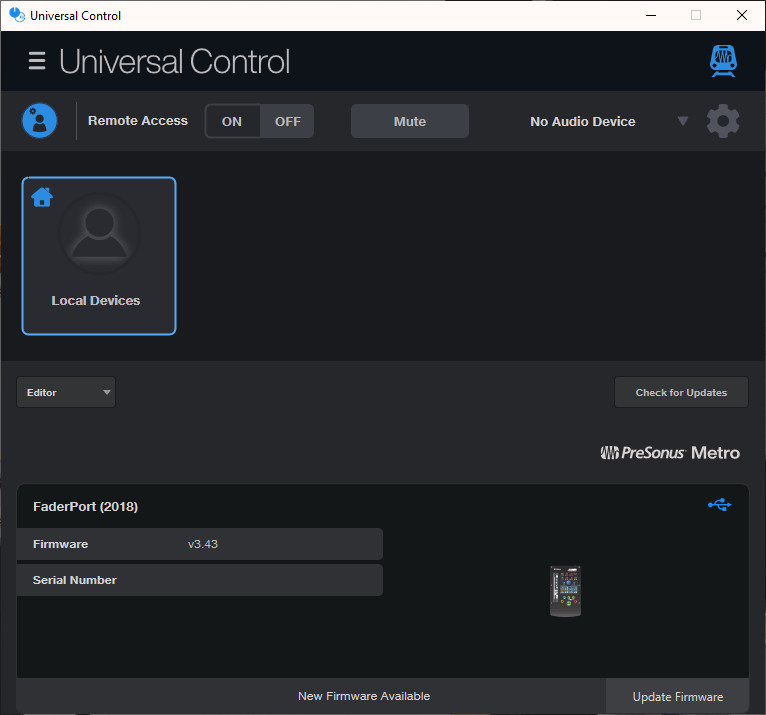Click the FaderPort (2018) device name
This screenshot has height=715, width=766.
85,506
